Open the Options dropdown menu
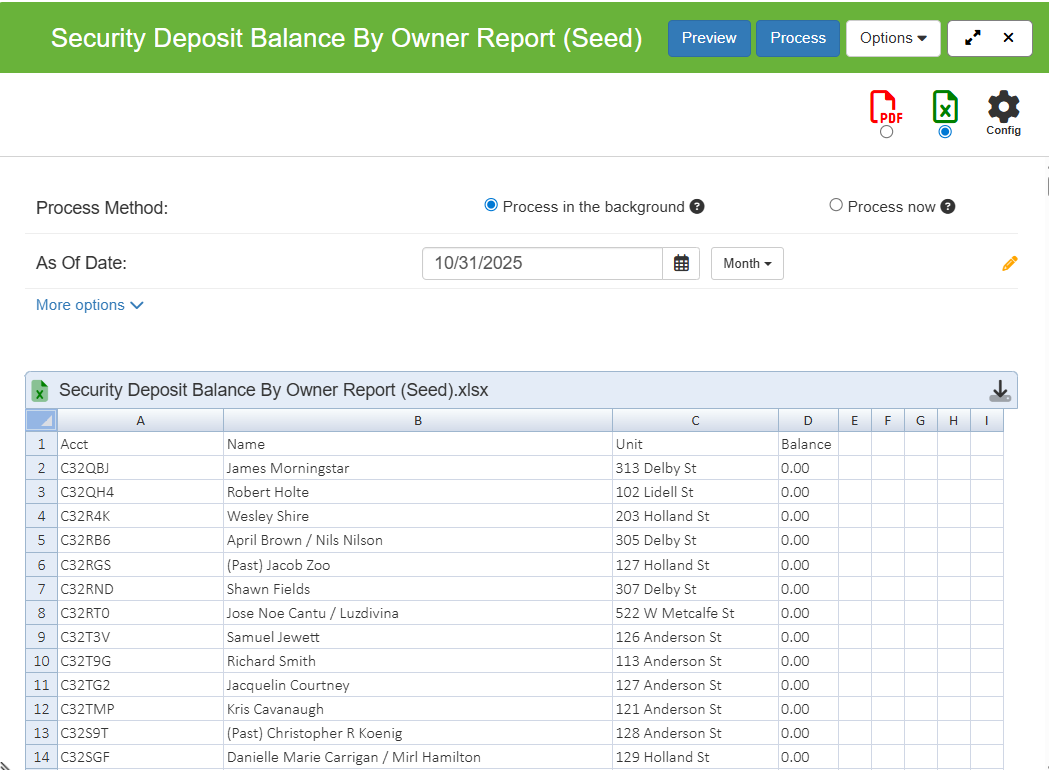The width and height of the screenshot is (1049, 770). click(892, 38)
